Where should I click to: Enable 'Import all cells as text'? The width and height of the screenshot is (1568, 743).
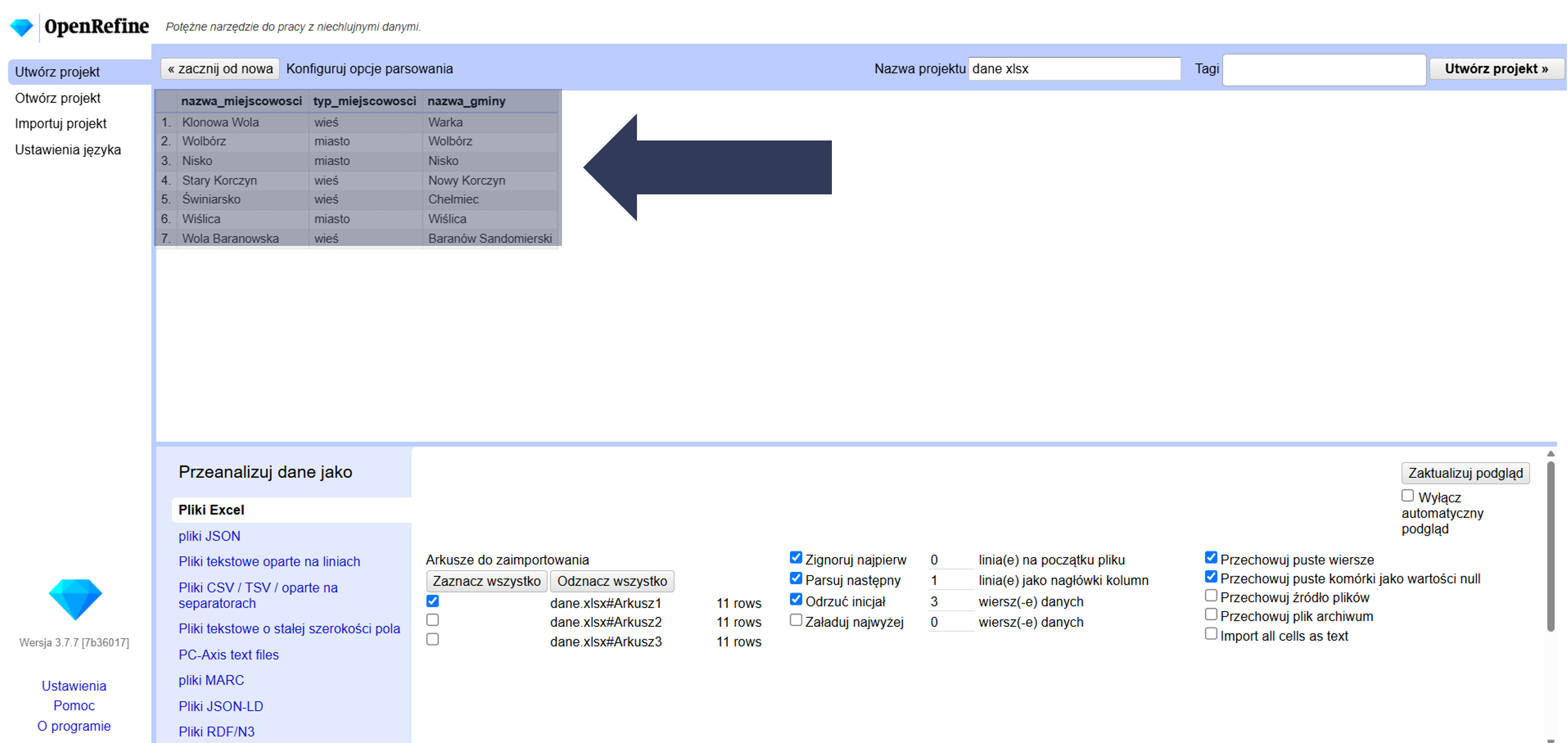click(1211, 634)
